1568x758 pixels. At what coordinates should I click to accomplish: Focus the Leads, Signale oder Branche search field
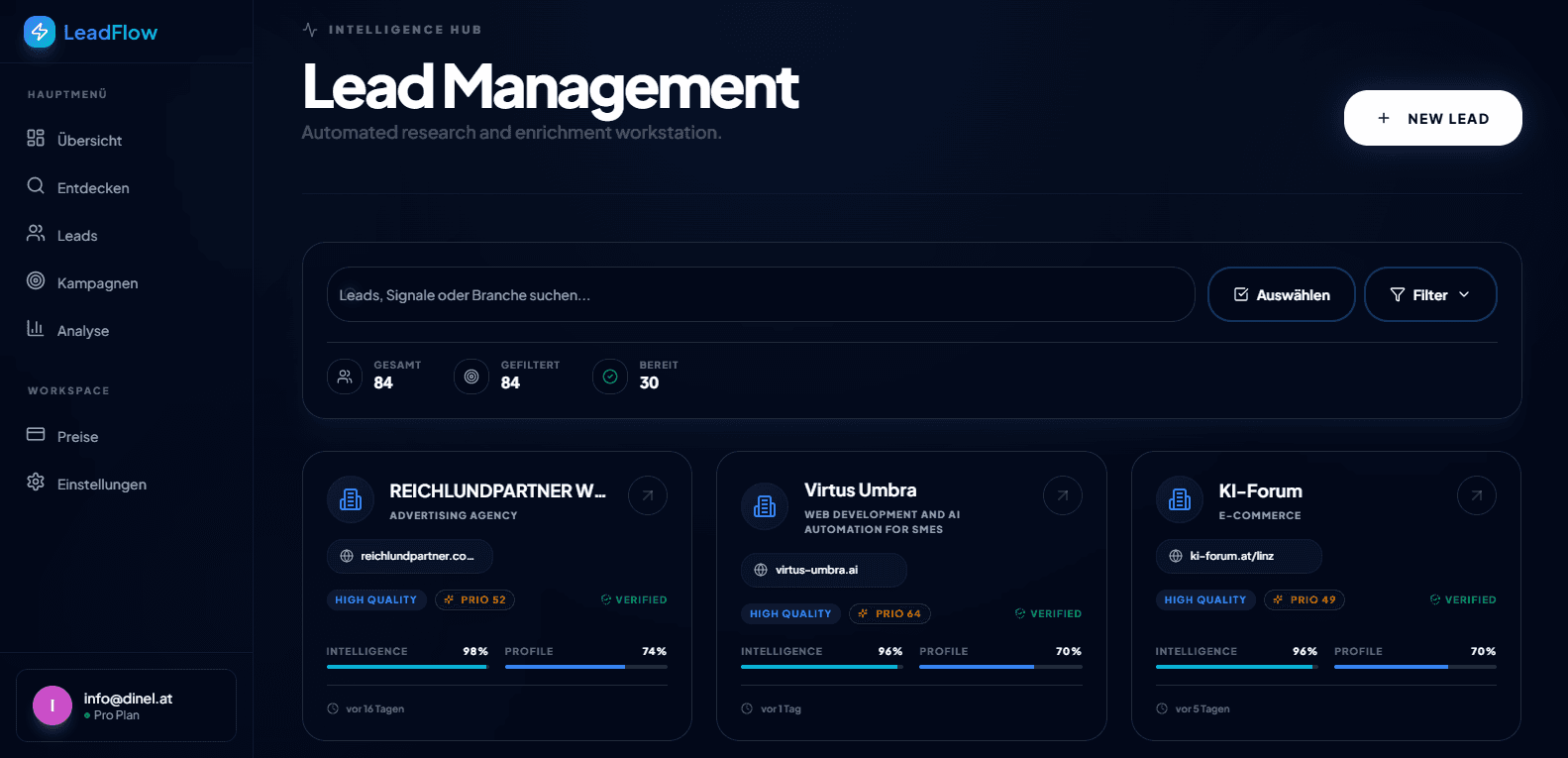(x=761, y=294)
